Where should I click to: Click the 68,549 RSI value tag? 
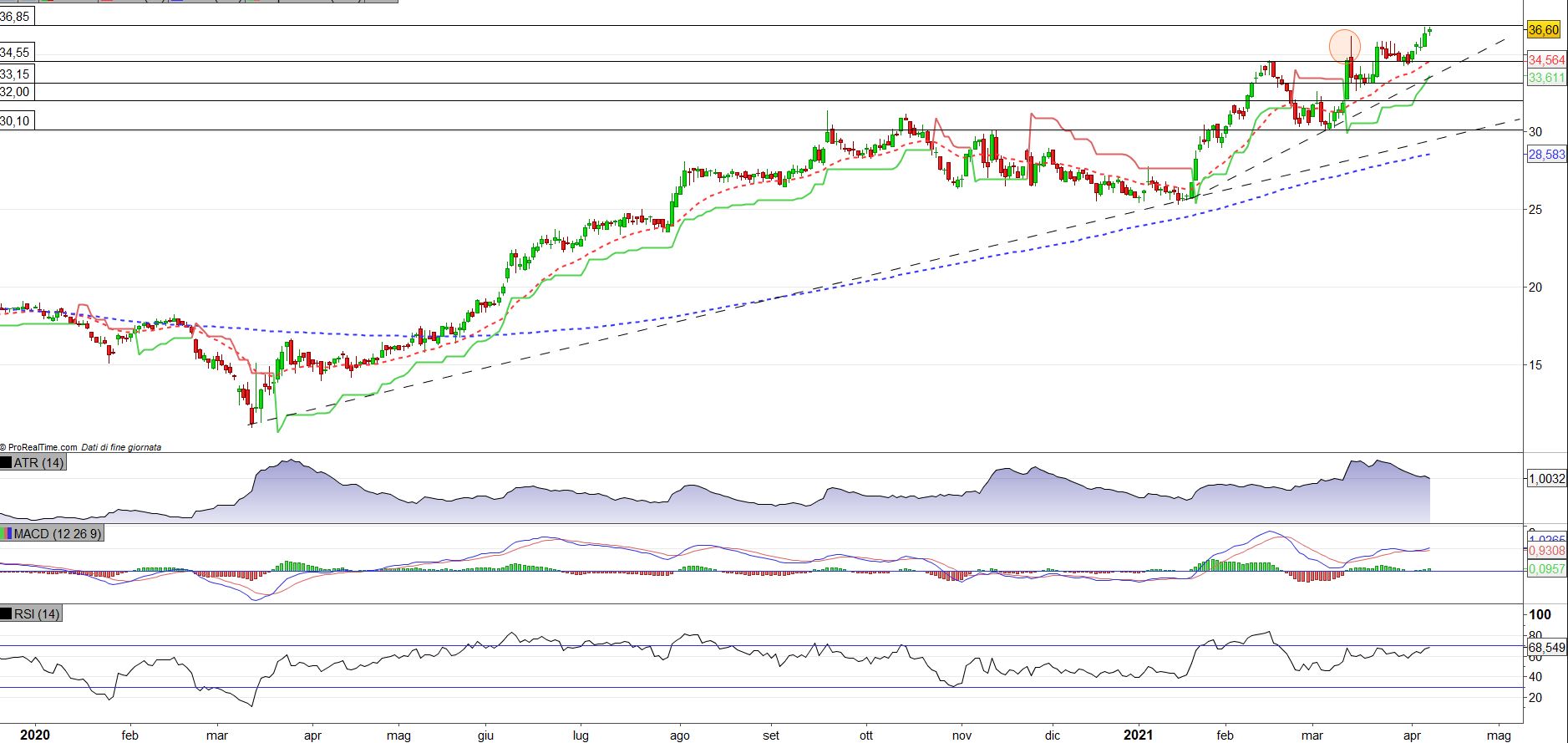pyautogui.click(x=1546, y=648)
